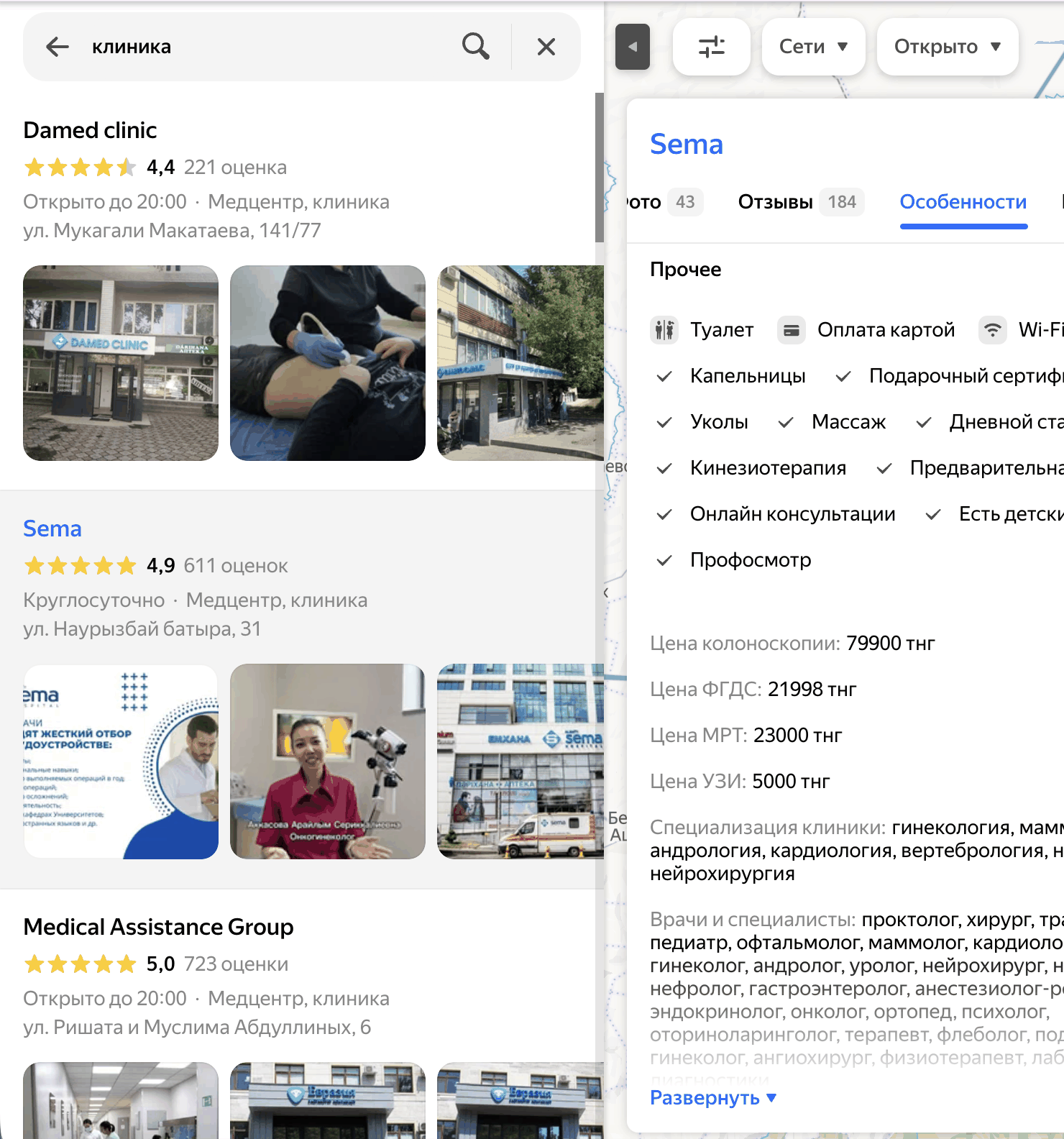Image resolution: width=1064 pixels, height=1139 pixels.
Task: Expand details with Развернуть
Action: [x=713, y=1098]
